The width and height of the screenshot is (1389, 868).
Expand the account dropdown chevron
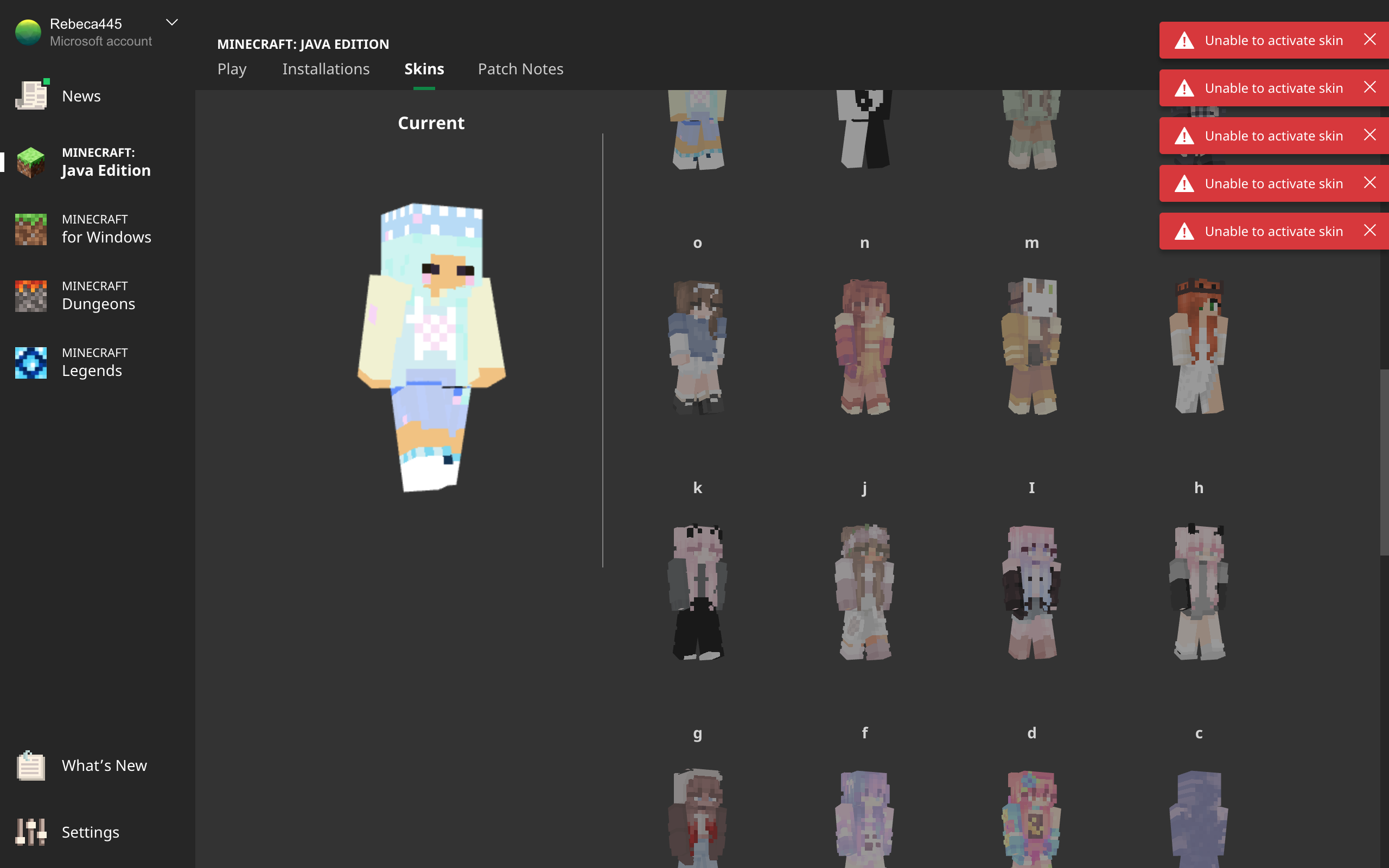tap(171, 22)
